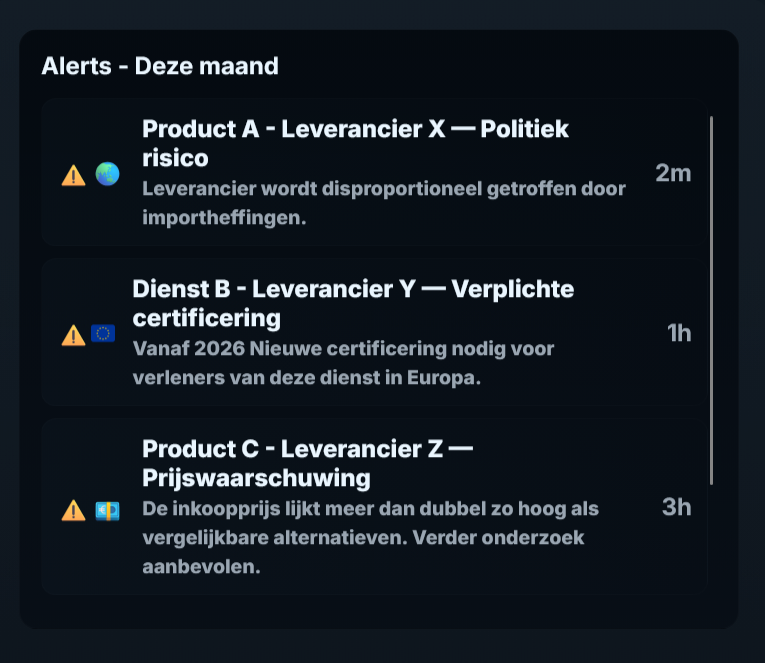Click the warning icon on the Product C alert
This screenshot has width=765, height=663.
[x=73, y=510]
